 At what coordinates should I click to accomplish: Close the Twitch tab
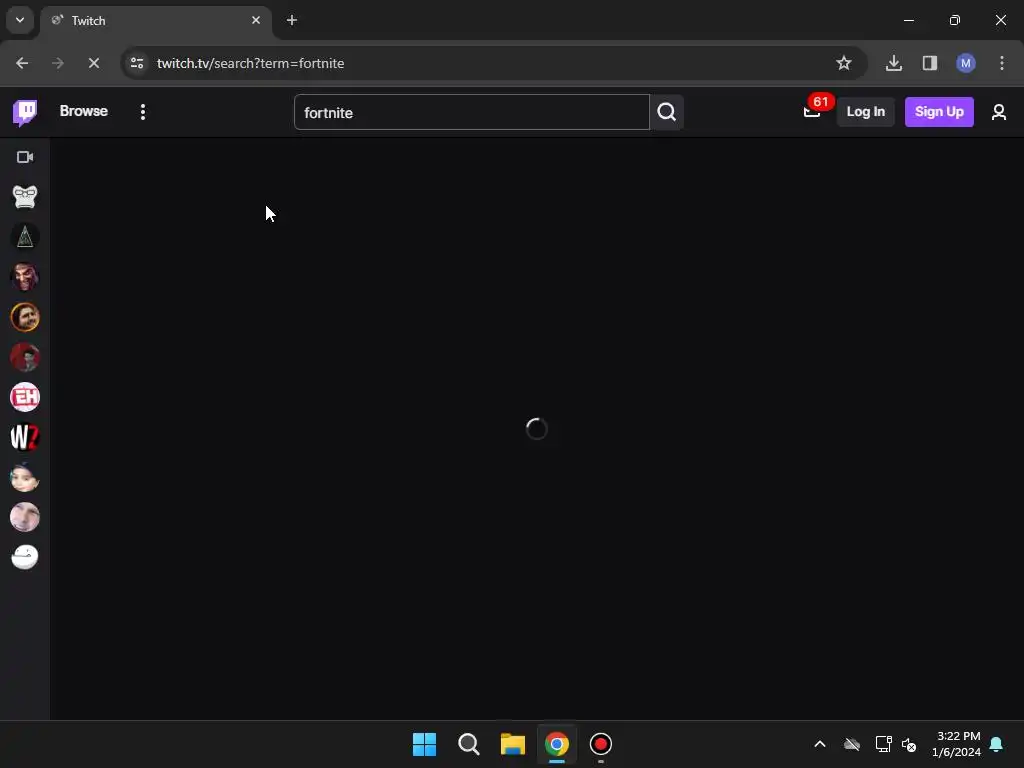click(x=256, y=20)
